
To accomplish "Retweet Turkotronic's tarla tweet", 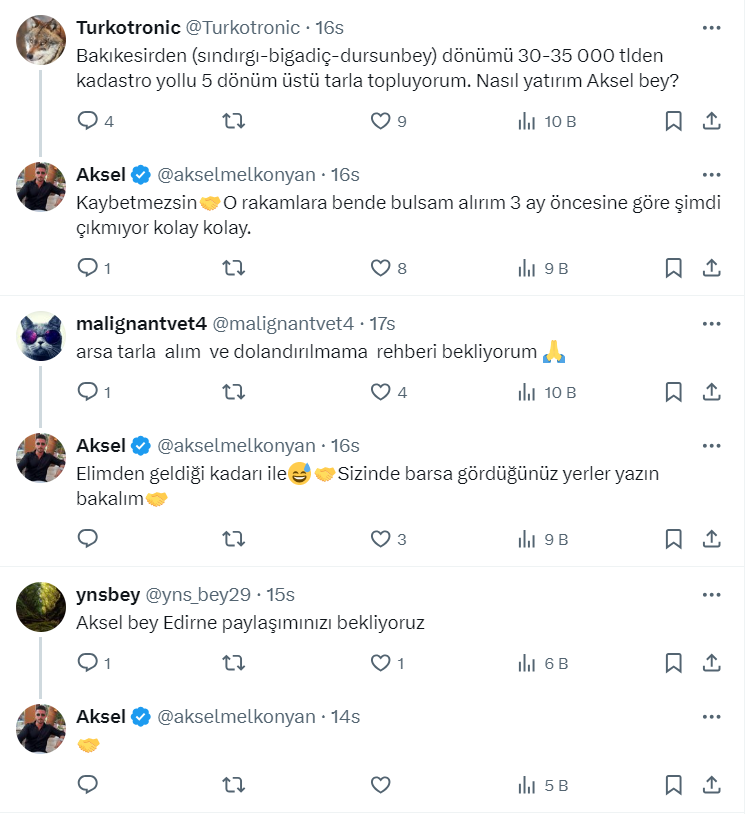I will [x=233, y=121].
